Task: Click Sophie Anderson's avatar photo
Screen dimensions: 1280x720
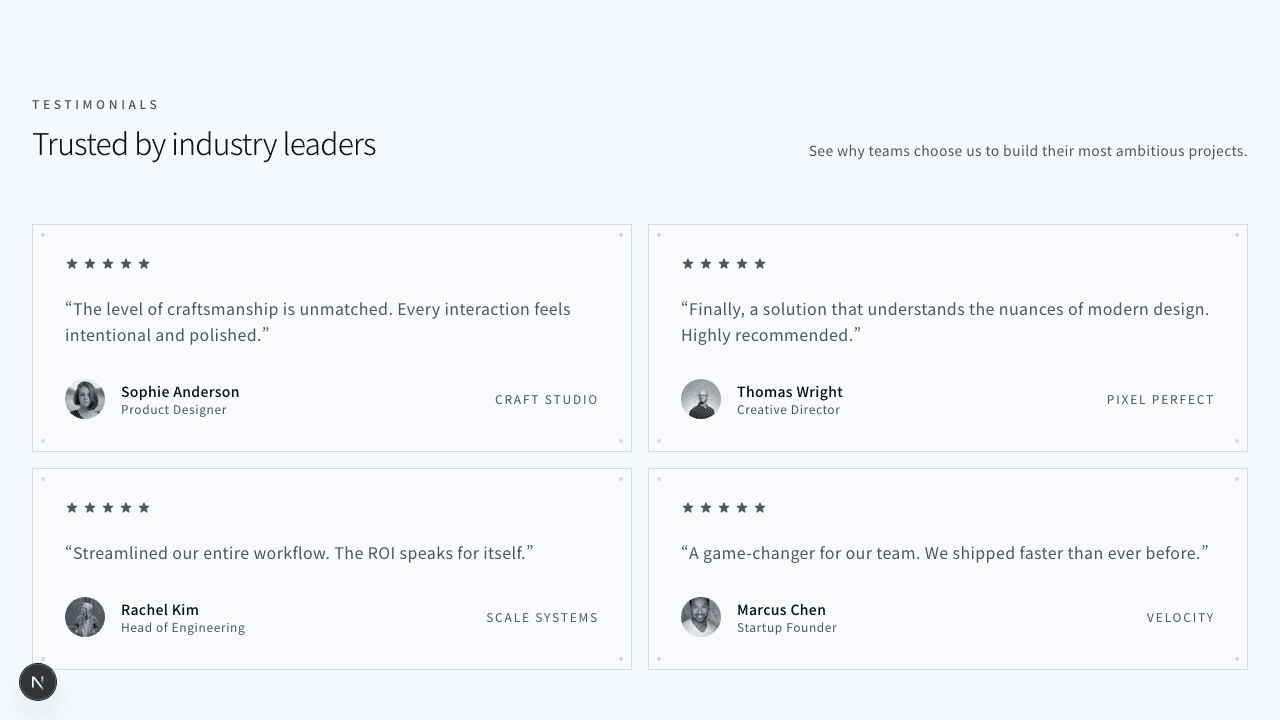Action: (85, 399)
